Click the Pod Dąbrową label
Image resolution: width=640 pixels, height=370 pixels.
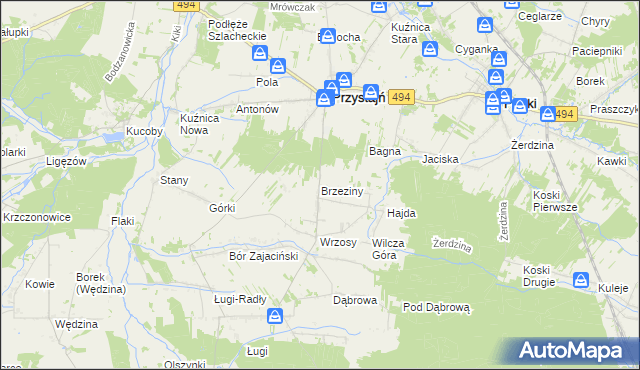[x=436, y=308]
